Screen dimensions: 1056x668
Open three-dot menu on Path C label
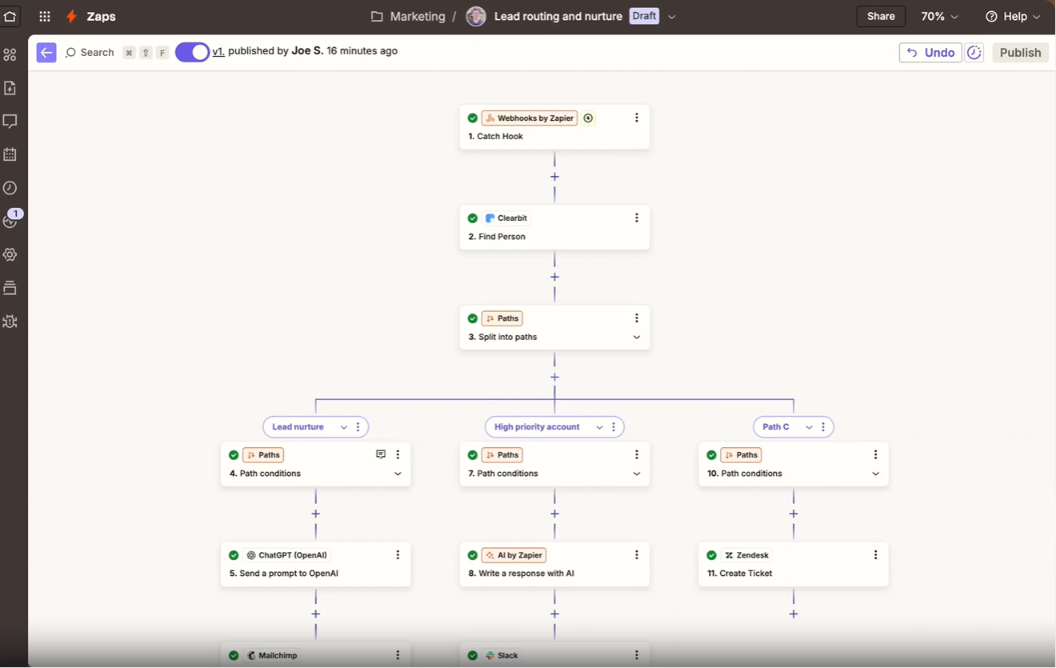[x=823, y=427]
